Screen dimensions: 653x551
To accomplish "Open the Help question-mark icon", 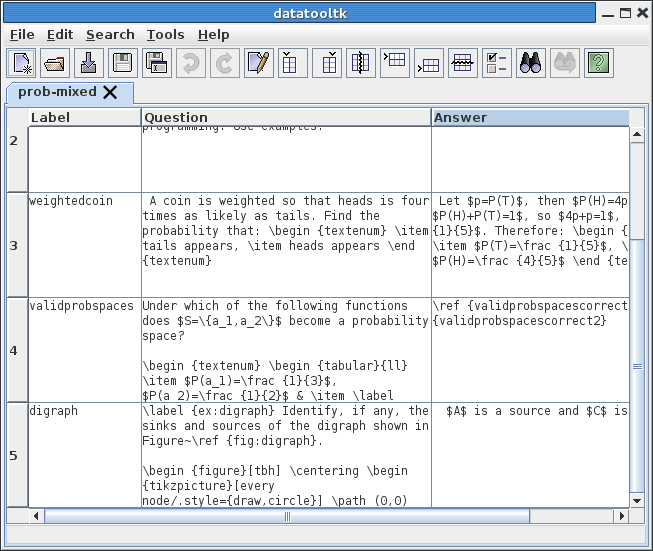I will 598,63.
